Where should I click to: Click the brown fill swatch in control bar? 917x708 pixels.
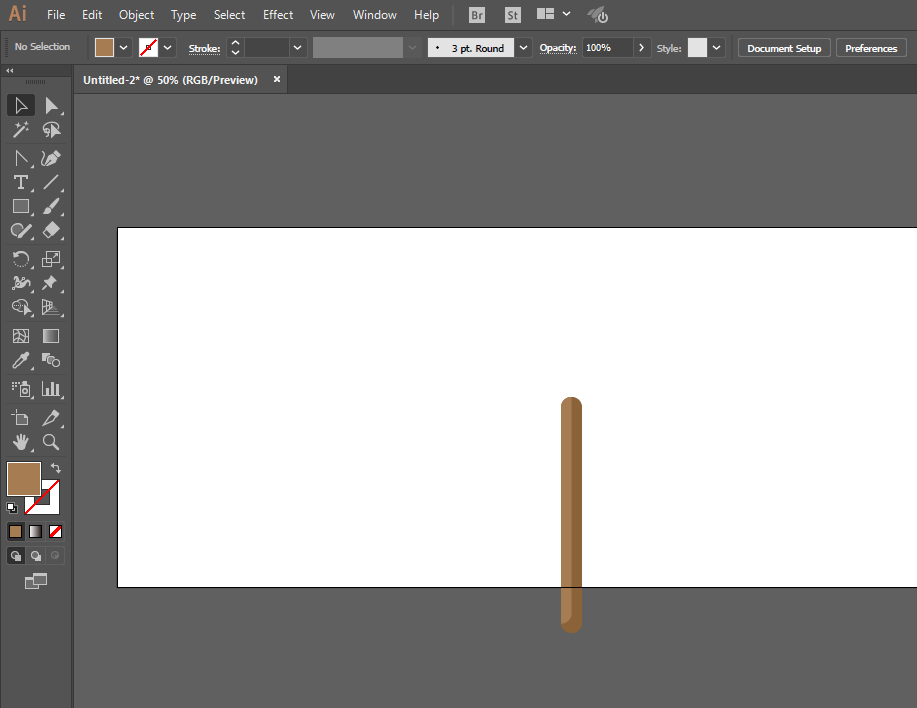click(x=105, y=48)
